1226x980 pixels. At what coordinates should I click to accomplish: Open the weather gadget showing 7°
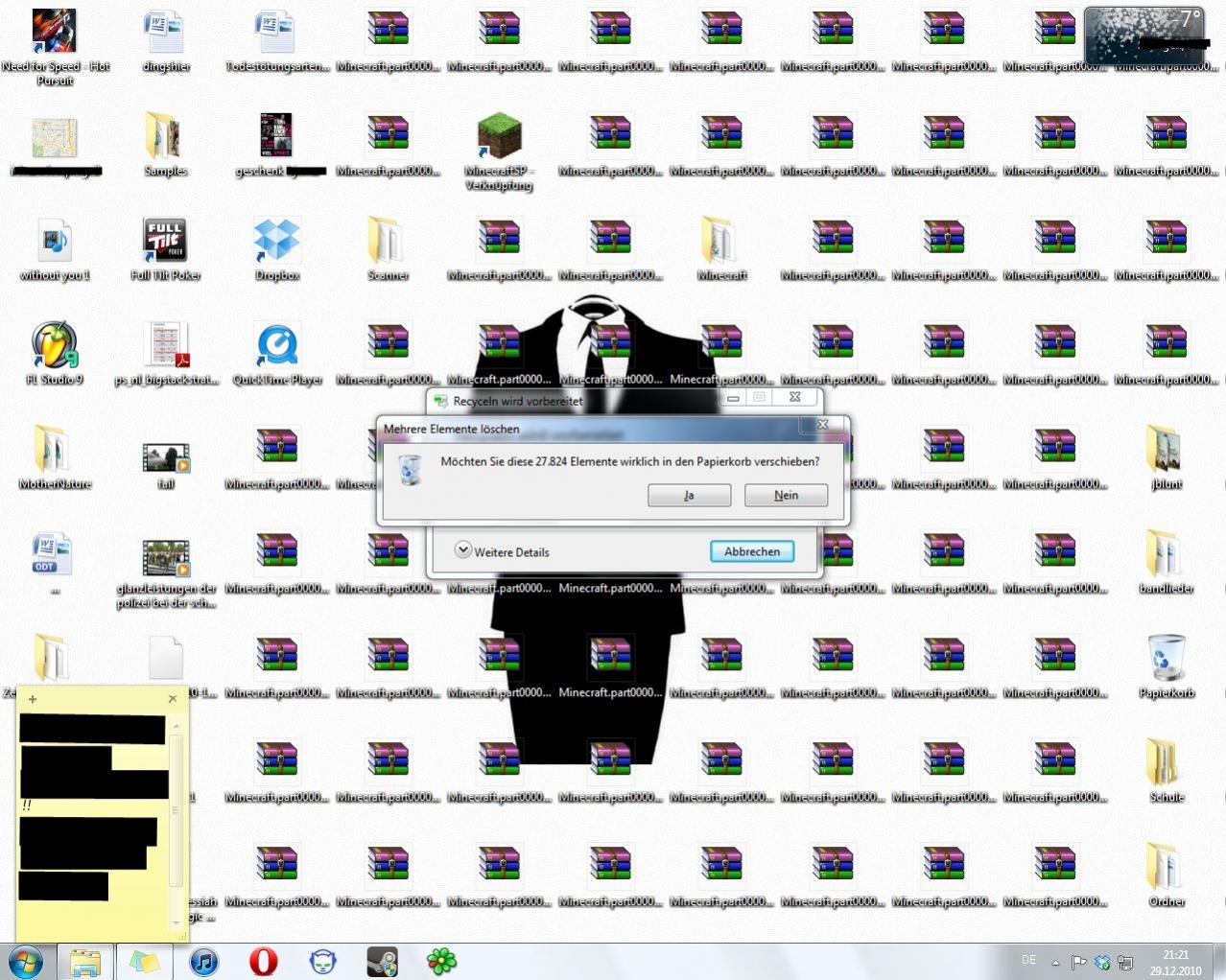click(1143, 36)
